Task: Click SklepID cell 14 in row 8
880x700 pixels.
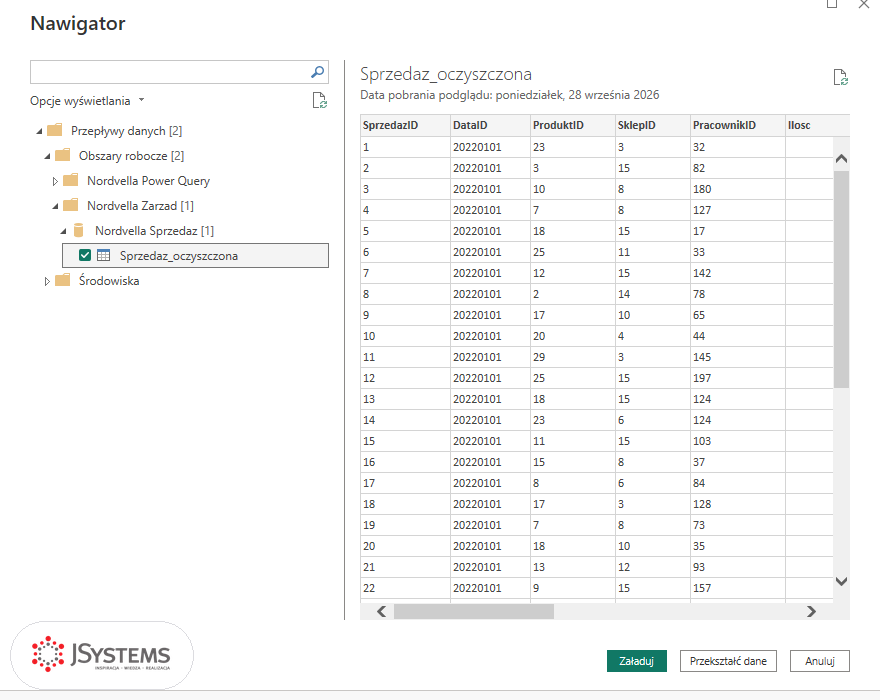Action: [x=653, y=294]
